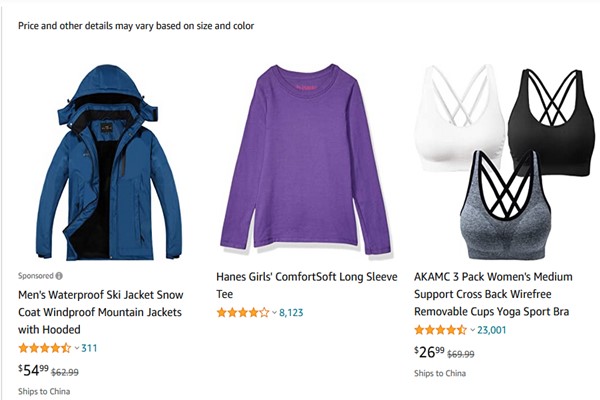Viewport: 600px width, 400px height.
Task: View the 311 reviews for ski jacket
Action: [89, 348]
